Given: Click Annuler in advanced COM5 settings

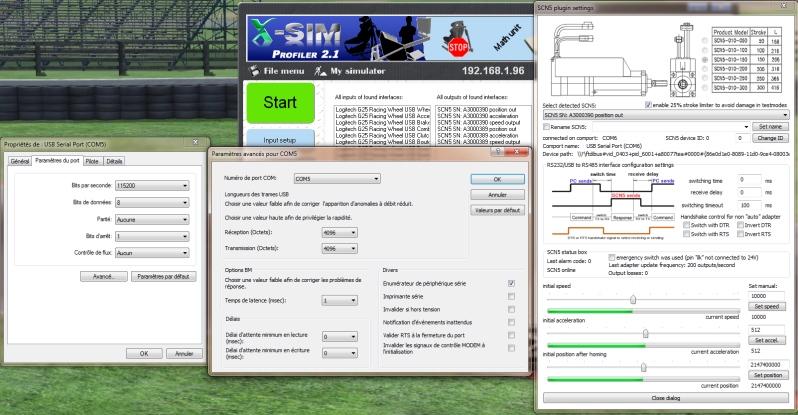Looking at the screenshot, I should tap(497, 195).
